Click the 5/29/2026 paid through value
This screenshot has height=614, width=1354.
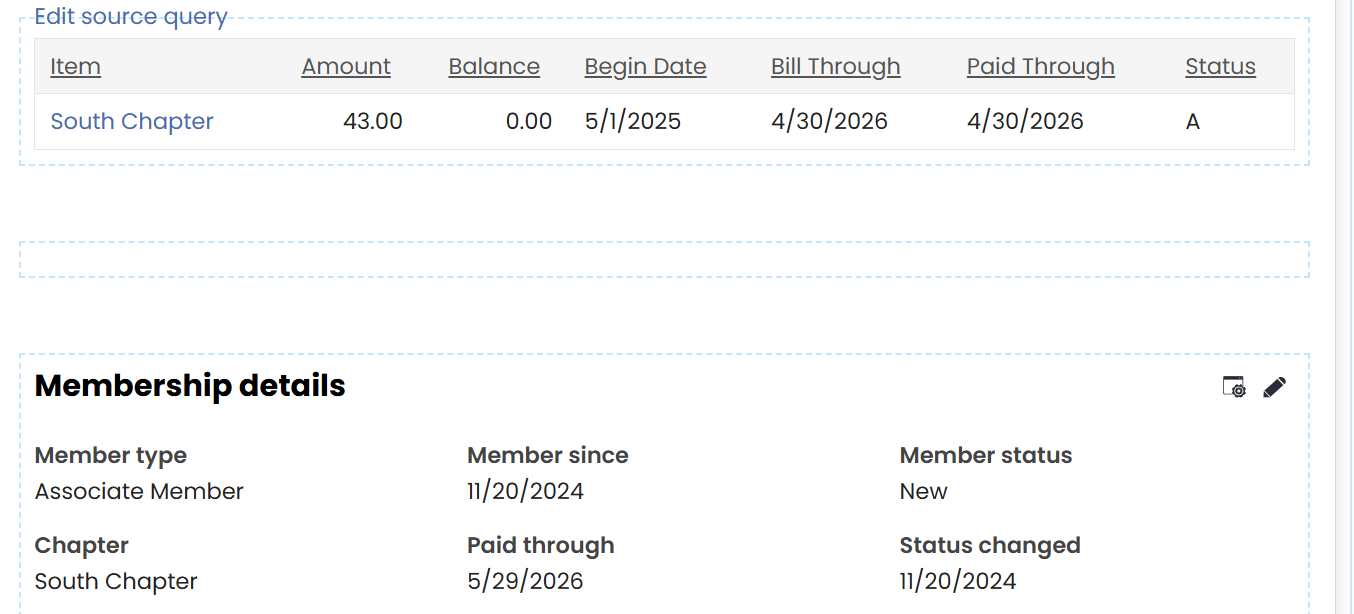(525, 581)
